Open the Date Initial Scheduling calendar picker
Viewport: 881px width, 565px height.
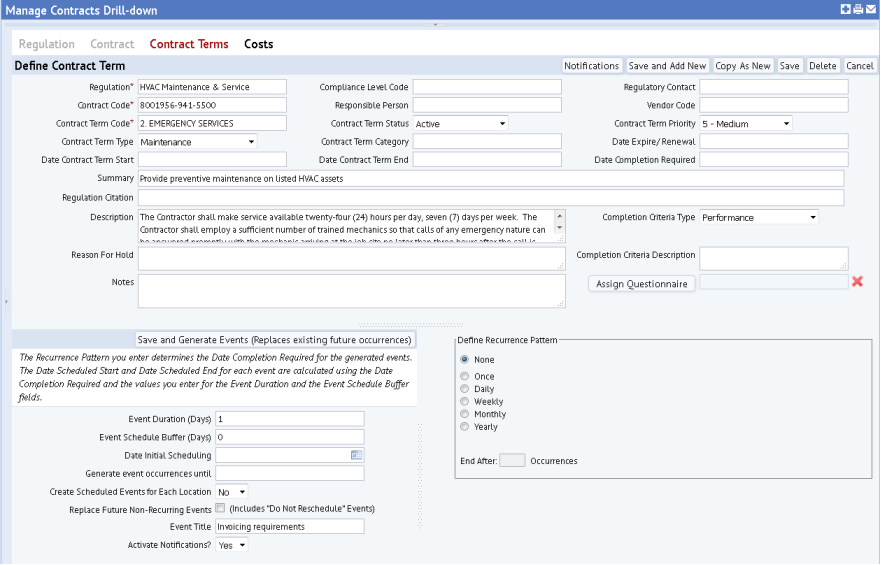click(x=355, y=455)
